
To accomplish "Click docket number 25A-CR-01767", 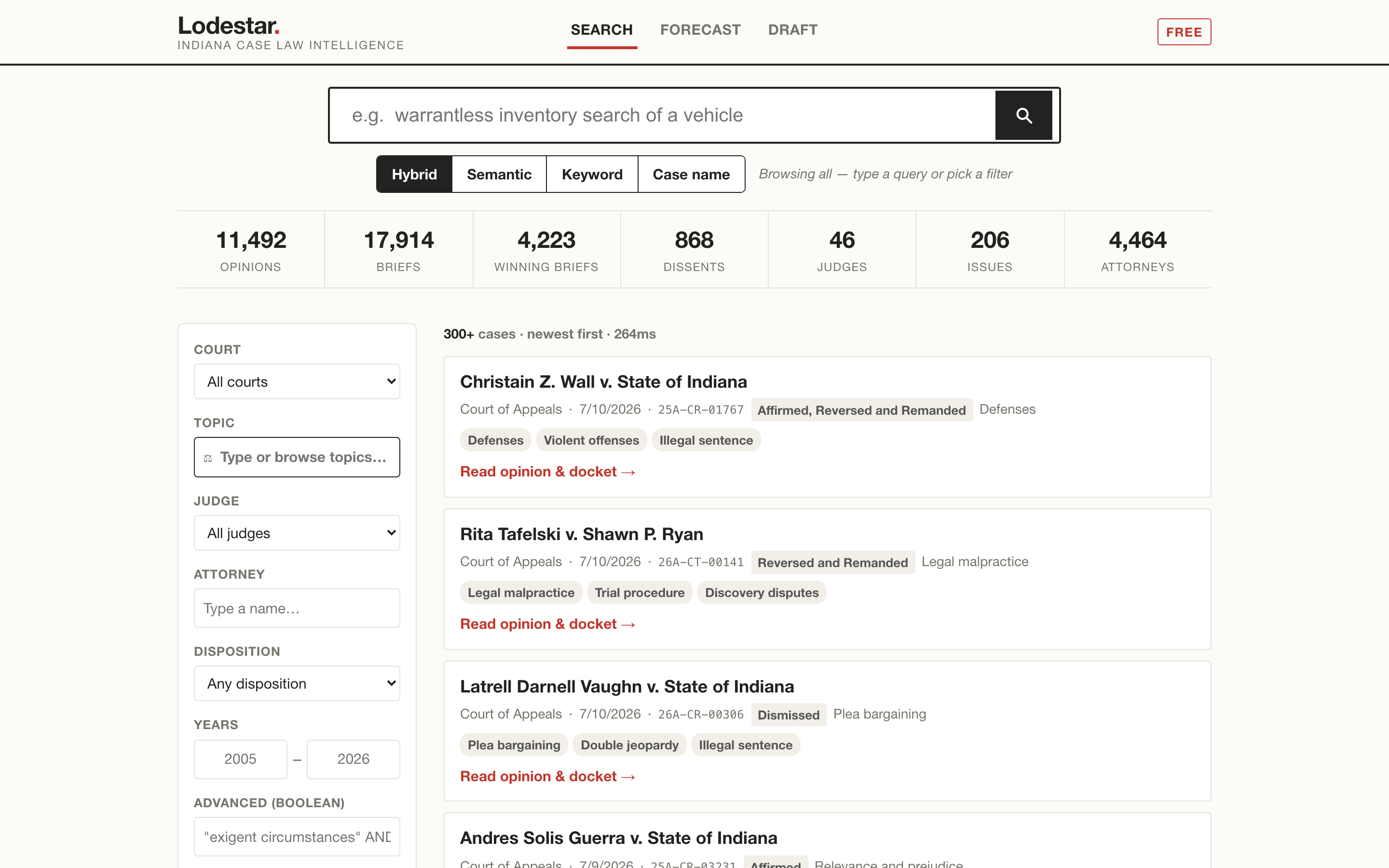I will point(700,410).
